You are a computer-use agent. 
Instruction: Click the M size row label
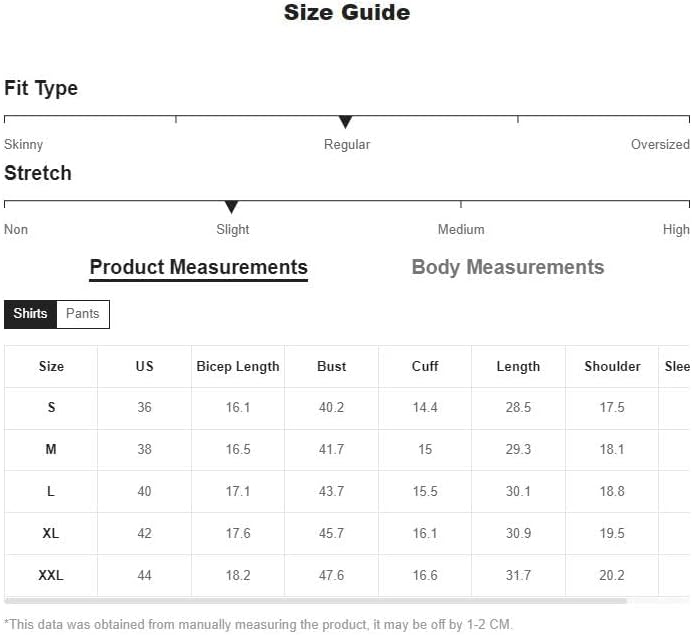tap(51, 450)
